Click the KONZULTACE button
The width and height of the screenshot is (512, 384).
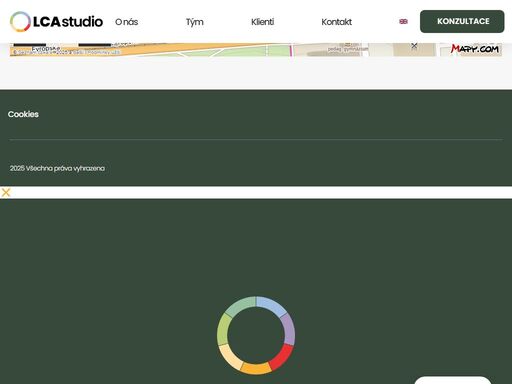coord(462,21)
